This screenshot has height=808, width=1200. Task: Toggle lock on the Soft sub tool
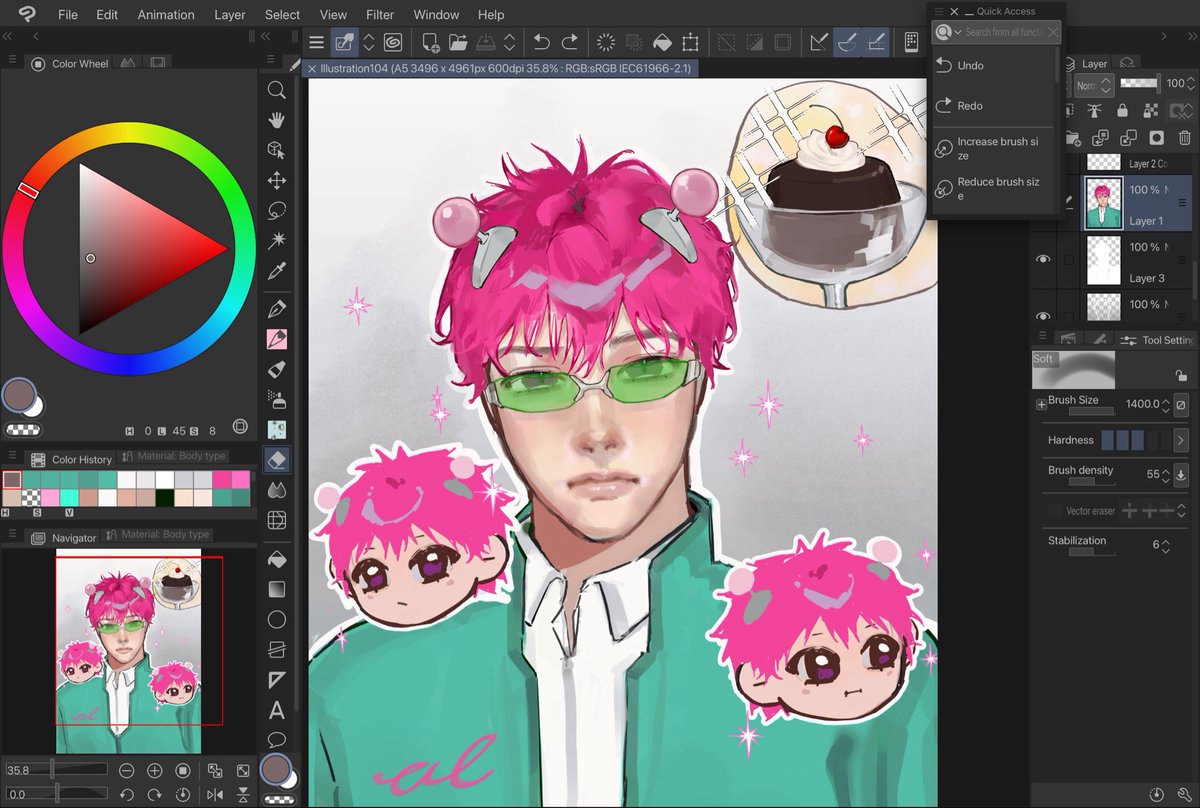(x=1182, y=376)
